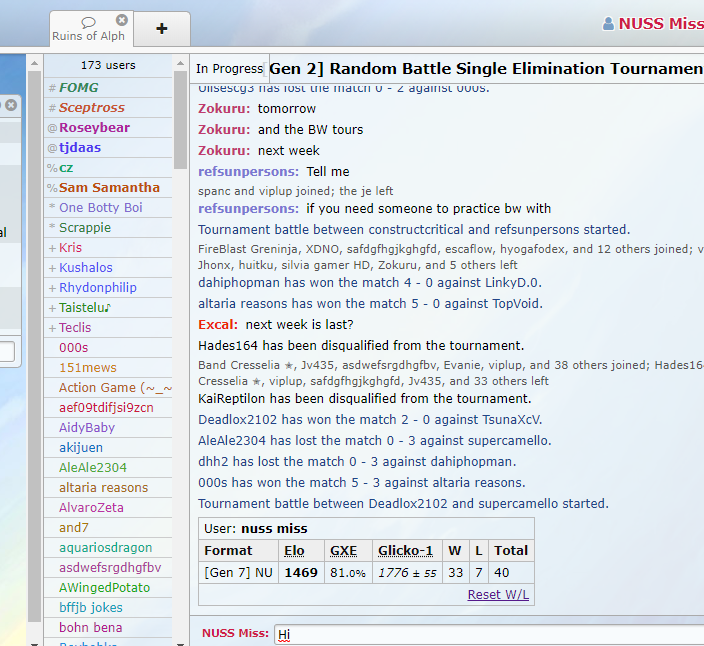Expand the In Progress tournament box
The width and height of the screenshot is (704, 646).
coord(229,69)
